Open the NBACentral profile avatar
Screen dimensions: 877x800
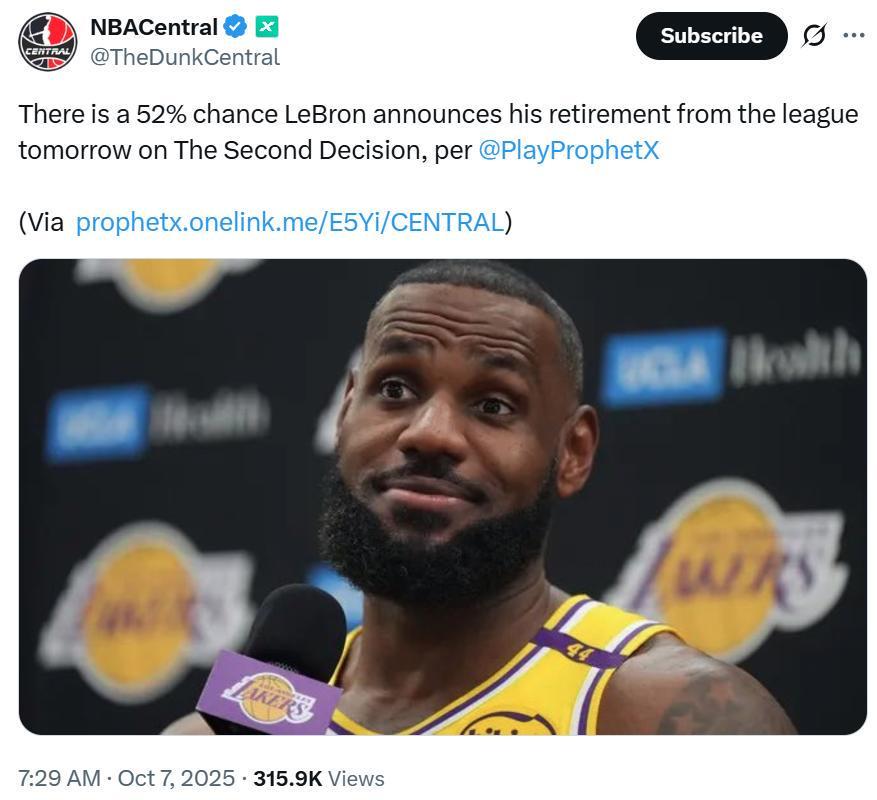coord(47,41)
